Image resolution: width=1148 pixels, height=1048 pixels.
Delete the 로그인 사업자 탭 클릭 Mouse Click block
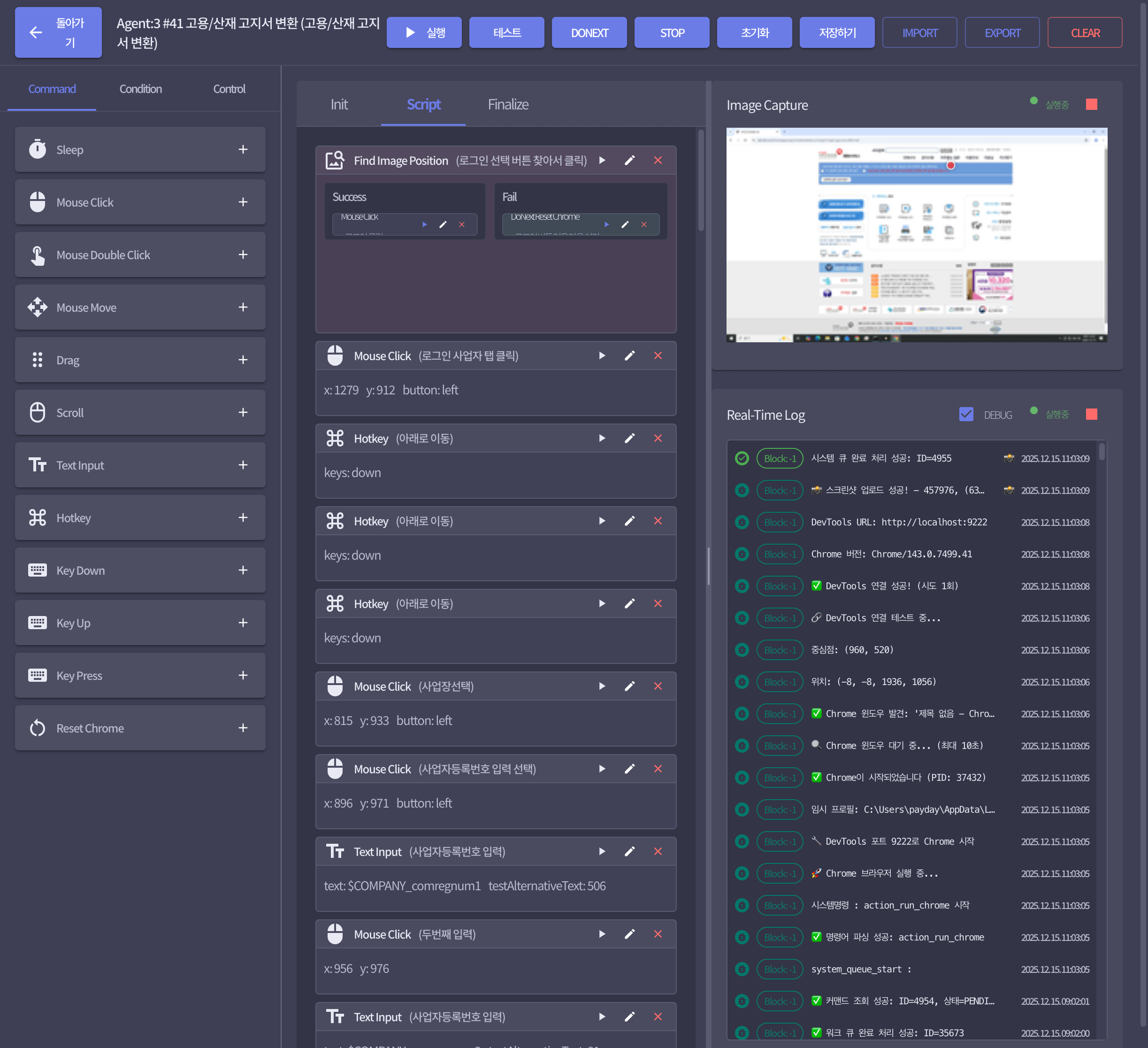click(x=658, y=355)
